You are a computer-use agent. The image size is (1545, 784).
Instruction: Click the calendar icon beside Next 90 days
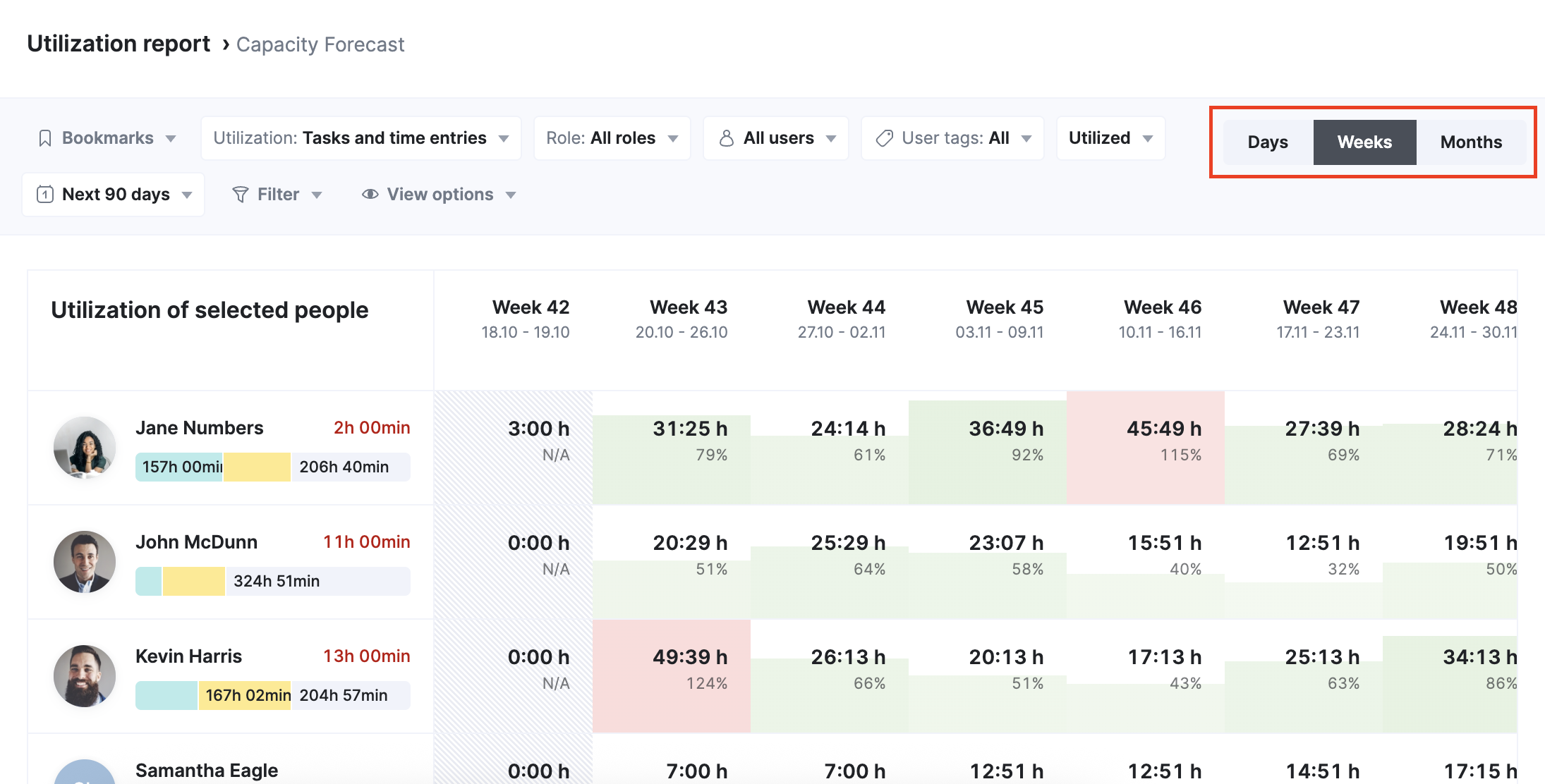[x=45, y=194]
